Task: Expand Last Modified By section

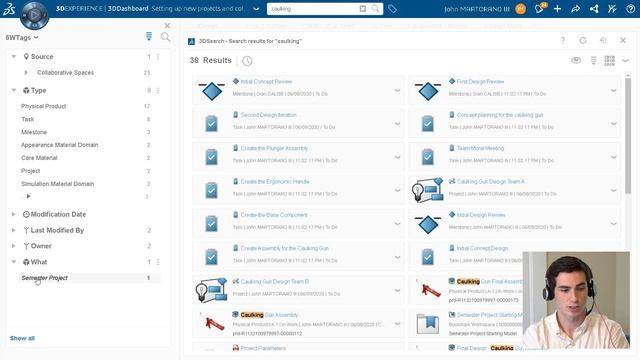Action: (13, 230)
